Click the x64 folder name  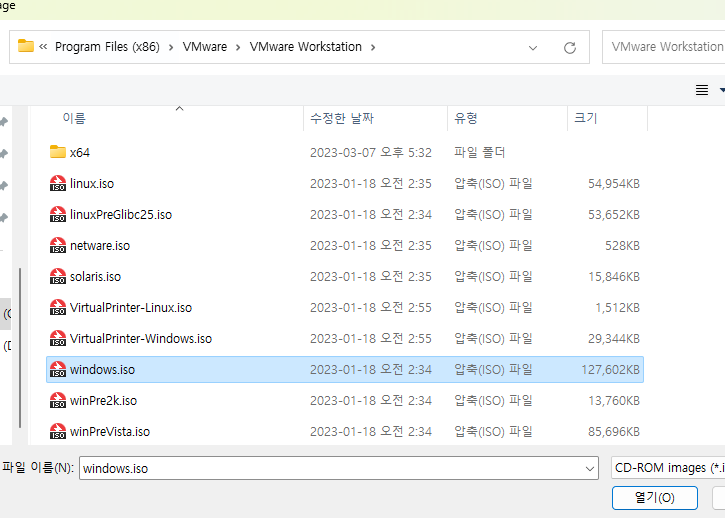point(80,153)
